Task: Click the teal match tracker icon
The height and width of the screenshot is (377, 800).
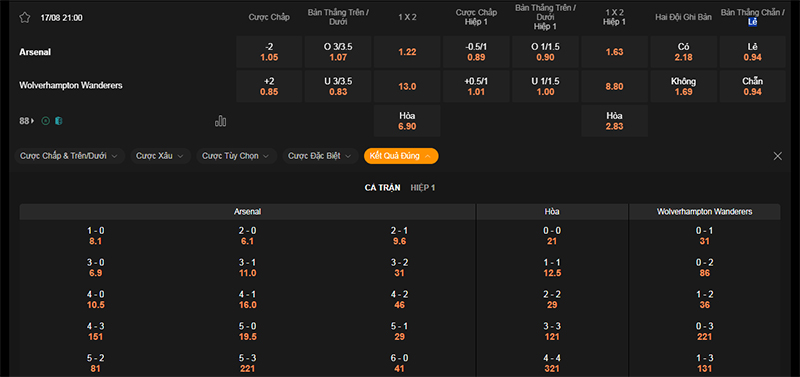Action: point(59,121)
